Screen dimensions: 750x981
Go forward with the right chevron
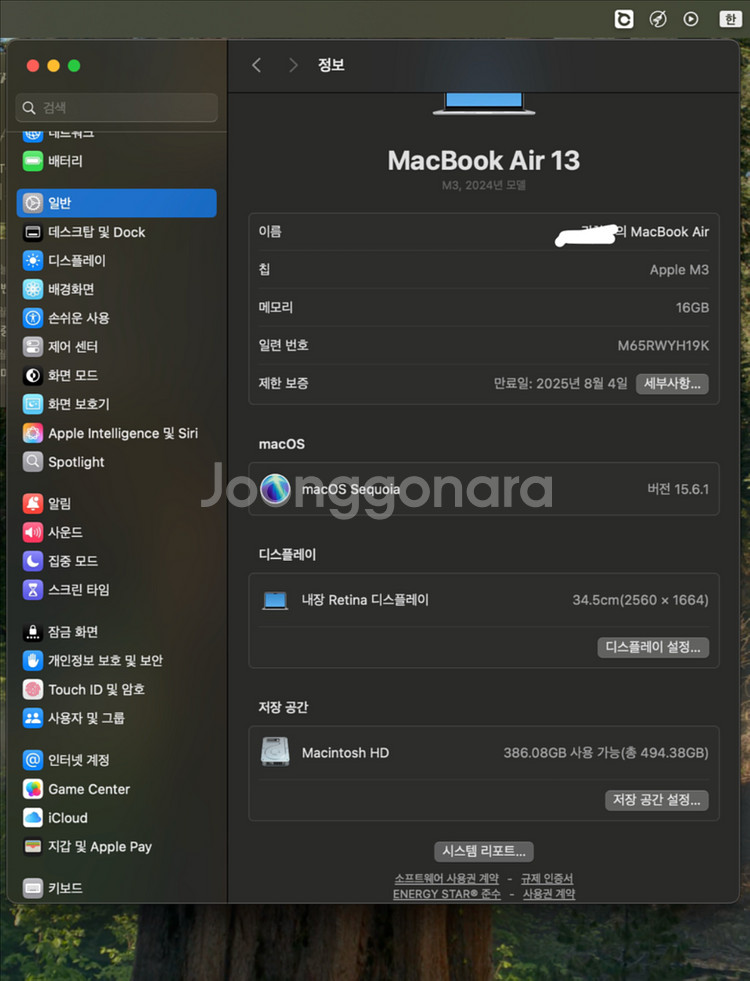(293, 65)
